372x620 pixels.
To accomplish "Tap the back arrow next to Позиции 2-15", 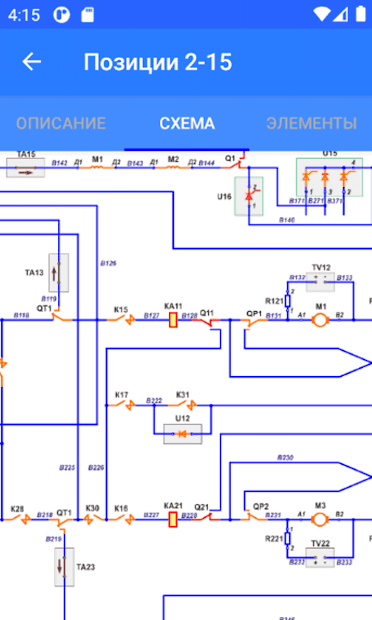I will [x=32, y=62].
